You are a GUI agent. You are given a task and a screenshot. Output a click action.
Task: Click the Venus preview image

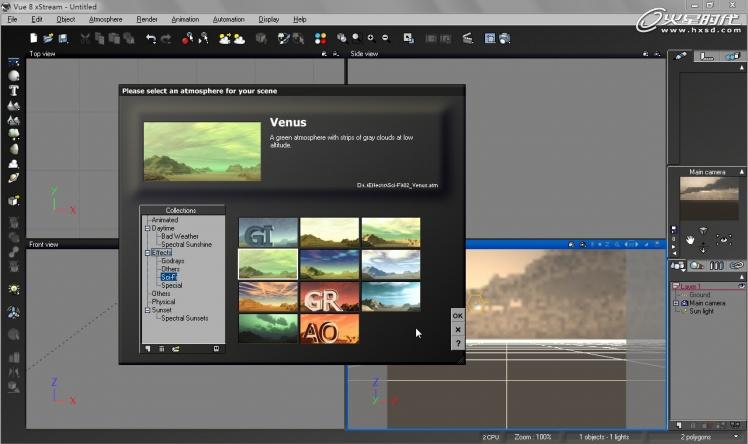202,151
